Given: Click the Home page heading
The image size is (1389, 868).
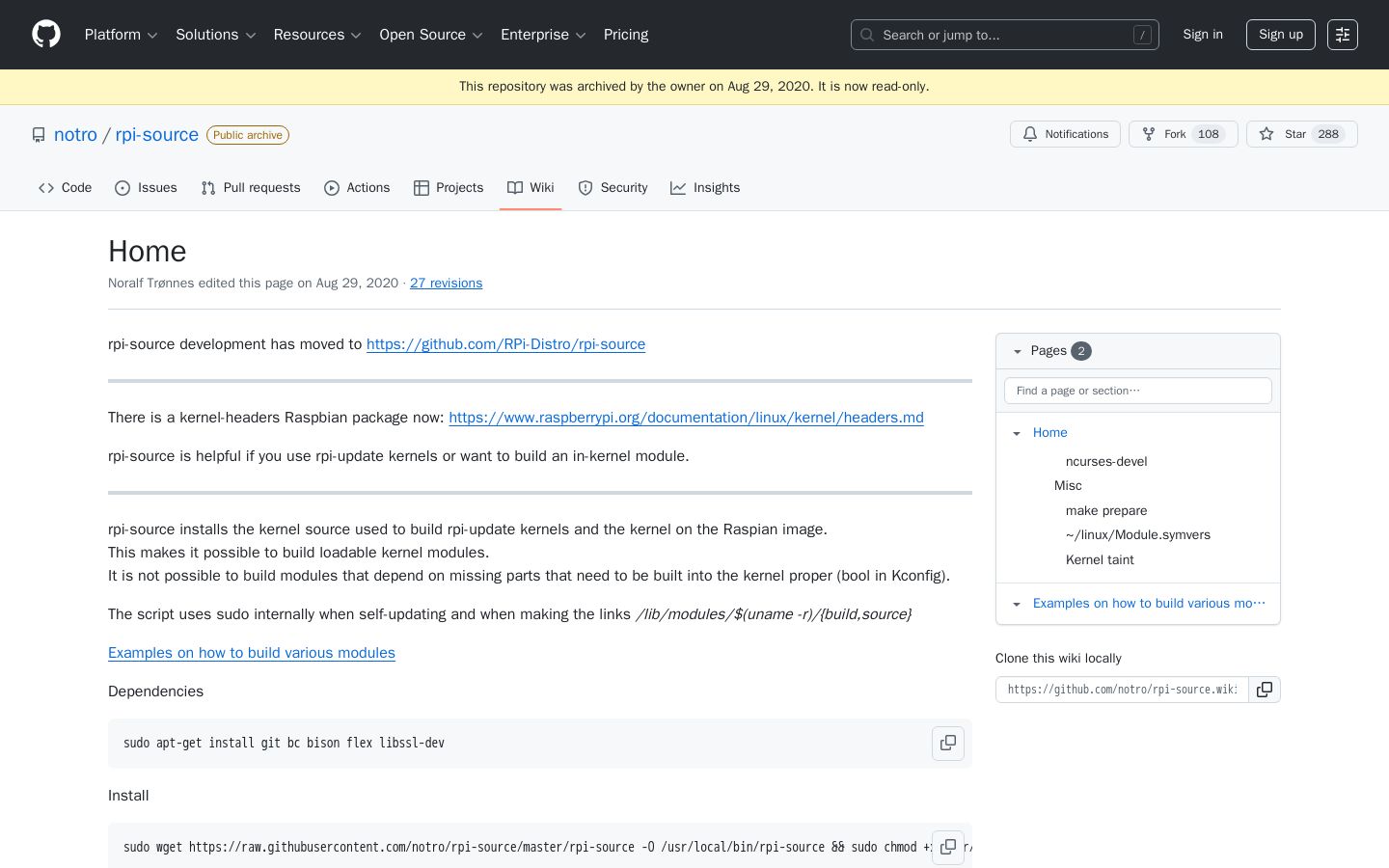Looking at the screenshot, I should [148, 252].
